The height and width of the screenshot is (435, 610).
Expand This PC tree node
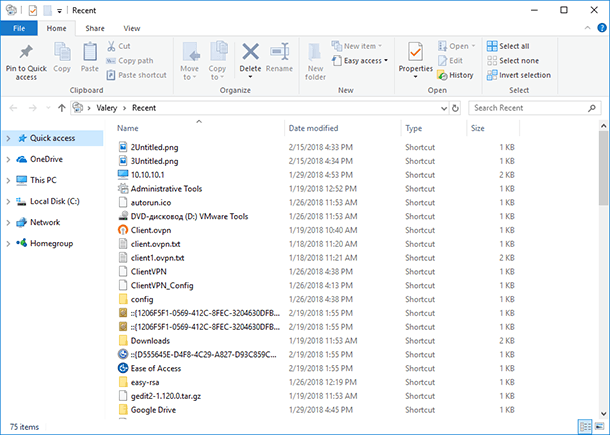click(x=8, y=180)
